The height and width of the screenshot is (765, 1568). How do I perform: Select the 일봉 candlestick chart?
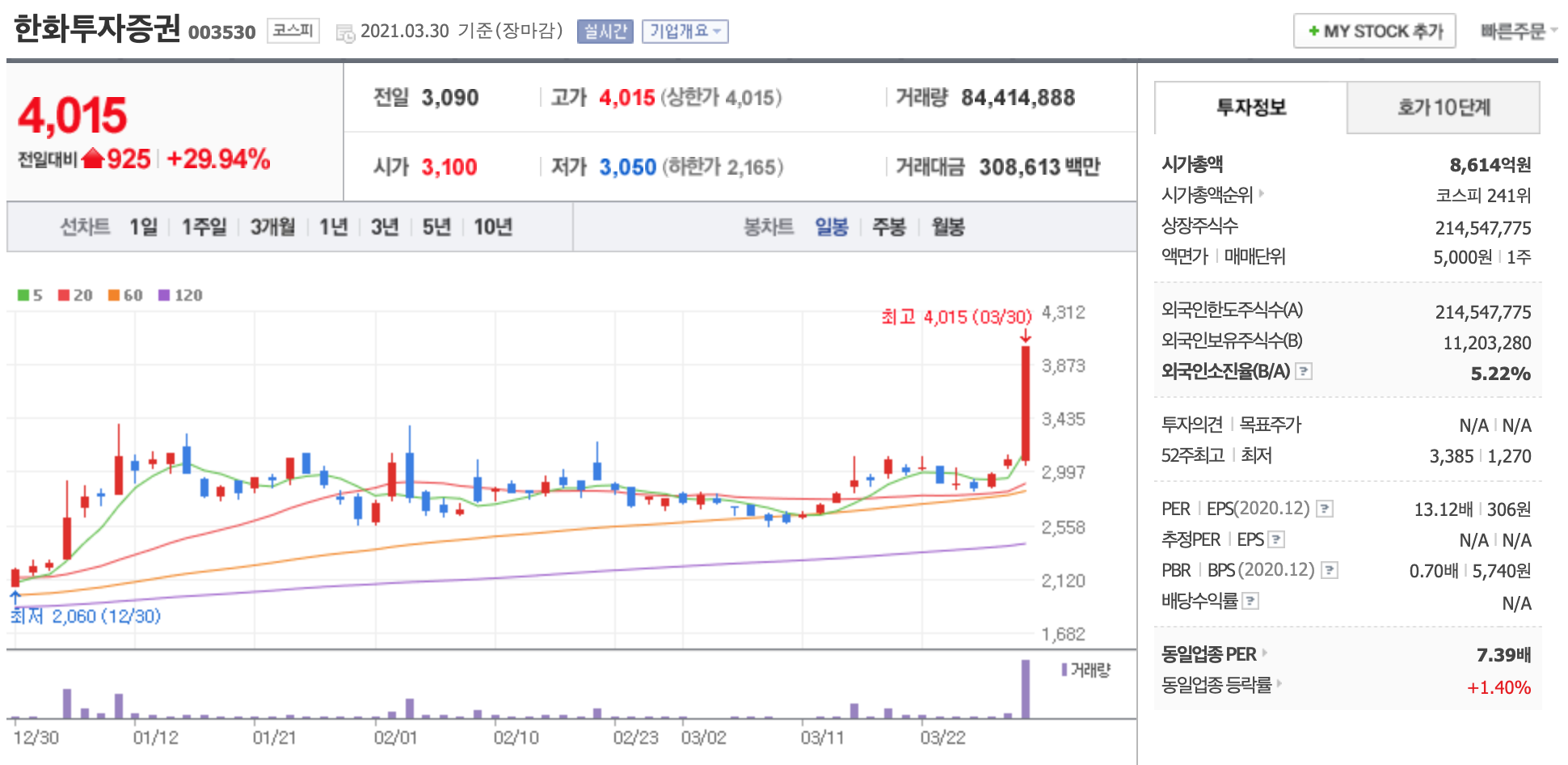pyautogui.click(x=832, y=226)
